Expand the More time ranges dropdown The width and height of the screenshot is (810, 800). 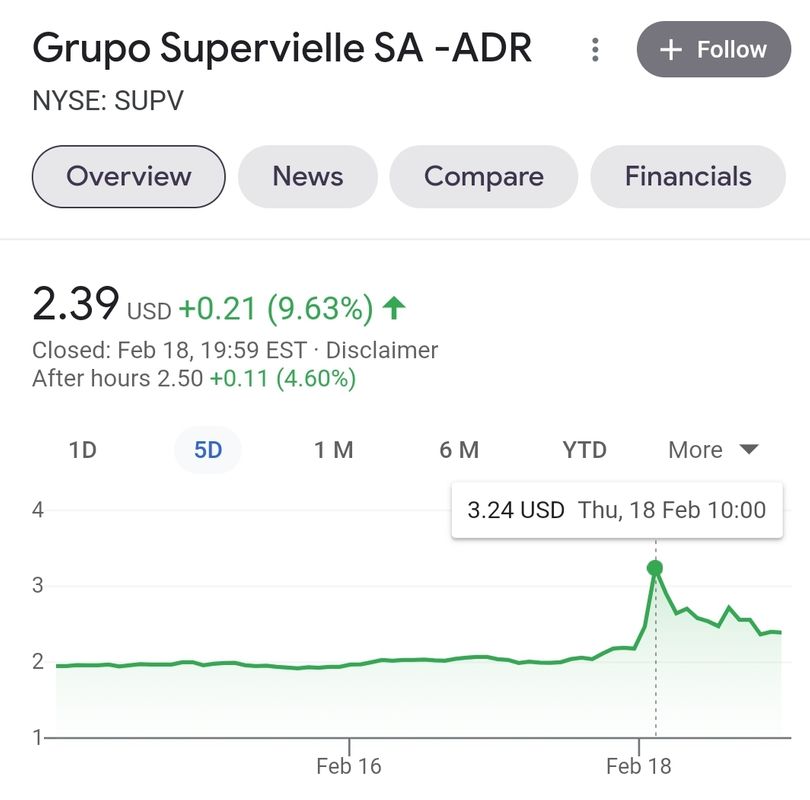point(713,450)
